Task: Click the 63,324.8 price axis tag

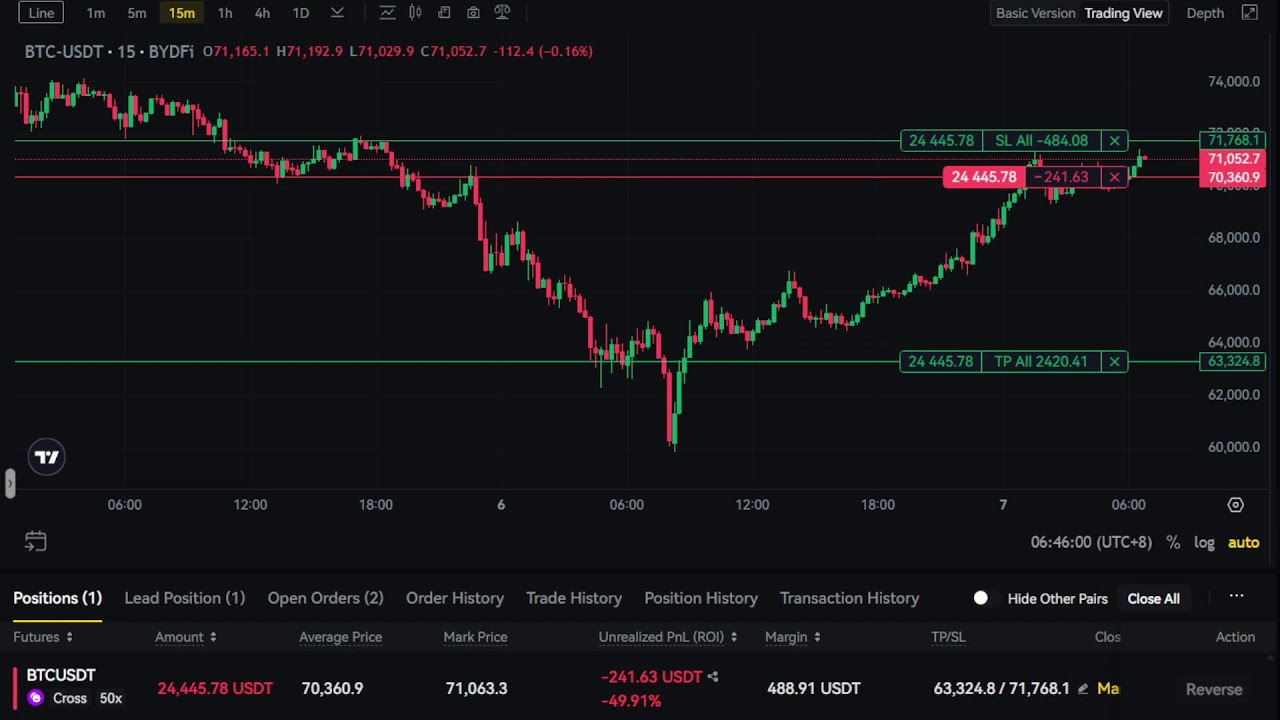Action: tap(1233, 361)
